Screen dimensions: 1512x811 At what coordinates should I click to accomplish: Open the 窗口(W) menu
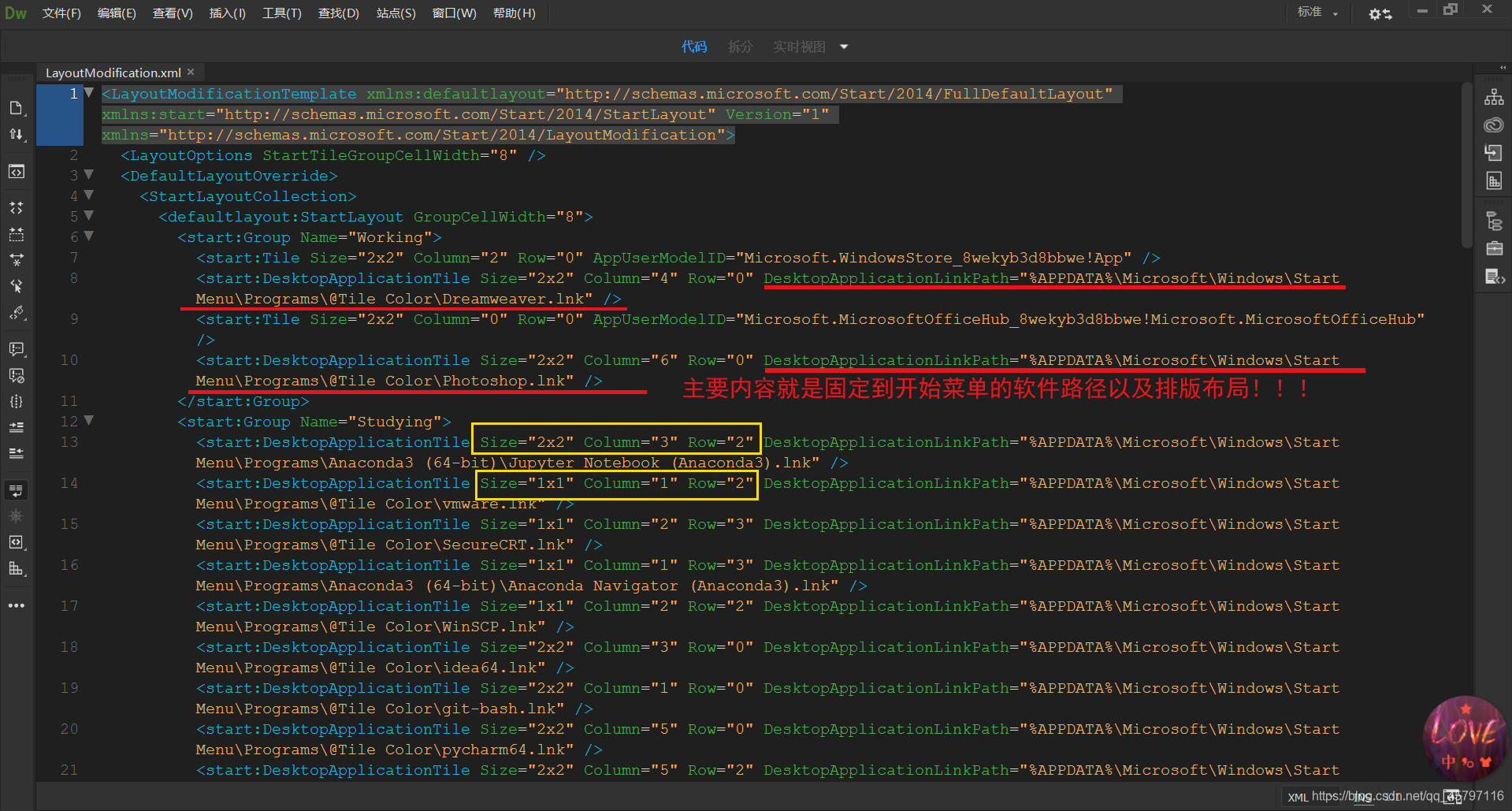tap(454, 13)
